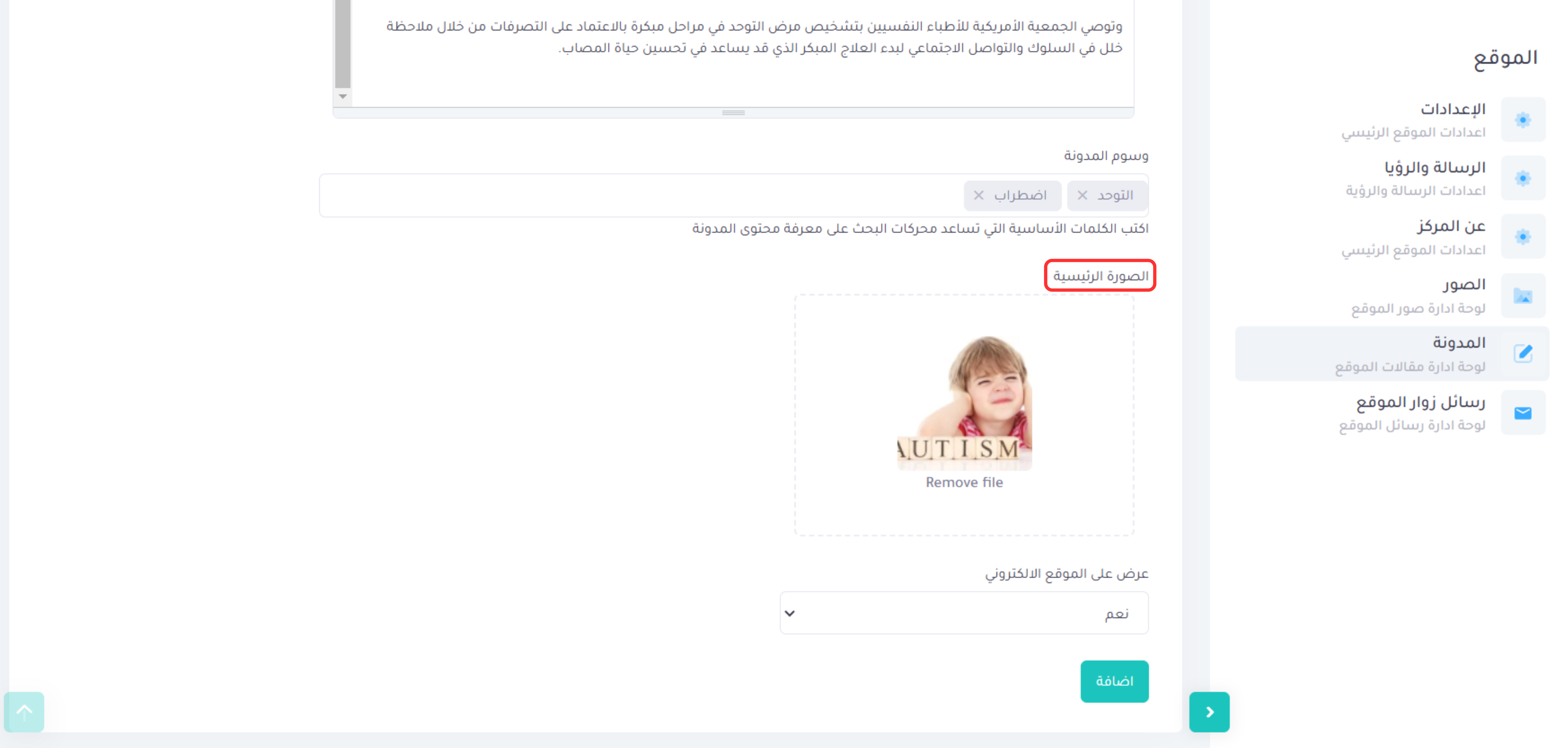Click the المدونة pencil edit icon

click(1522, 354)
